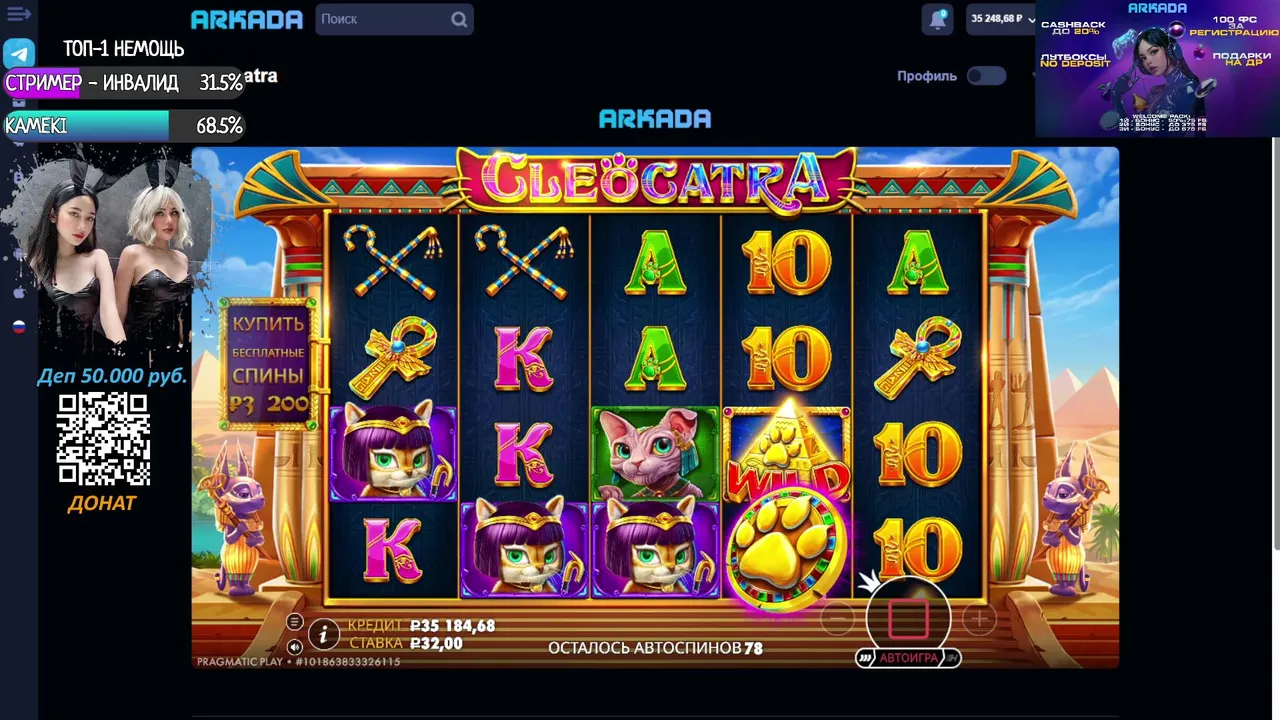Click the search magnifier icon
This screenshot has height=720, width=1280.
point(458,19)
